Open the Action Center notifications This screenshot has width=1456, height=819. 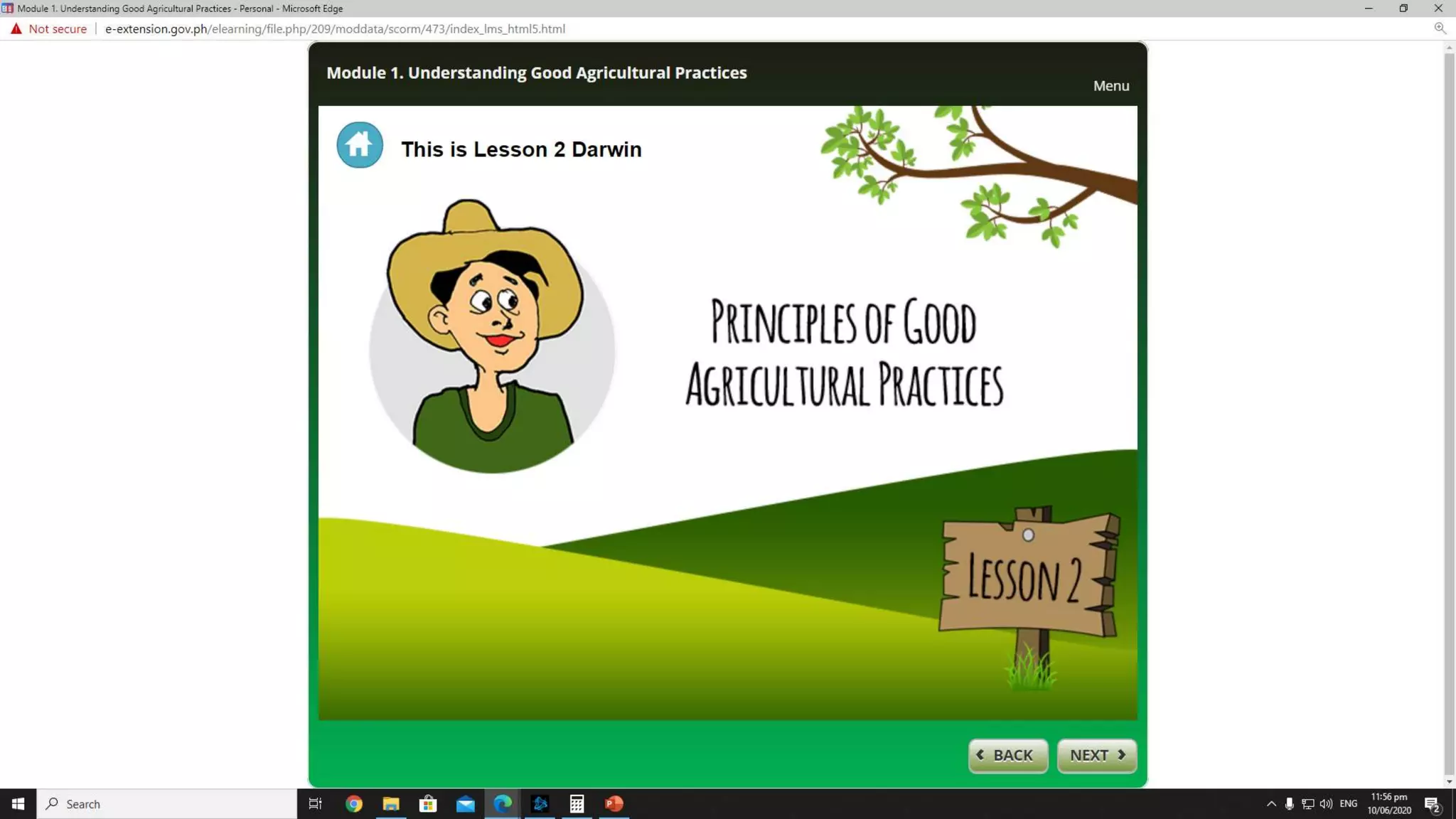(1433, 805)
